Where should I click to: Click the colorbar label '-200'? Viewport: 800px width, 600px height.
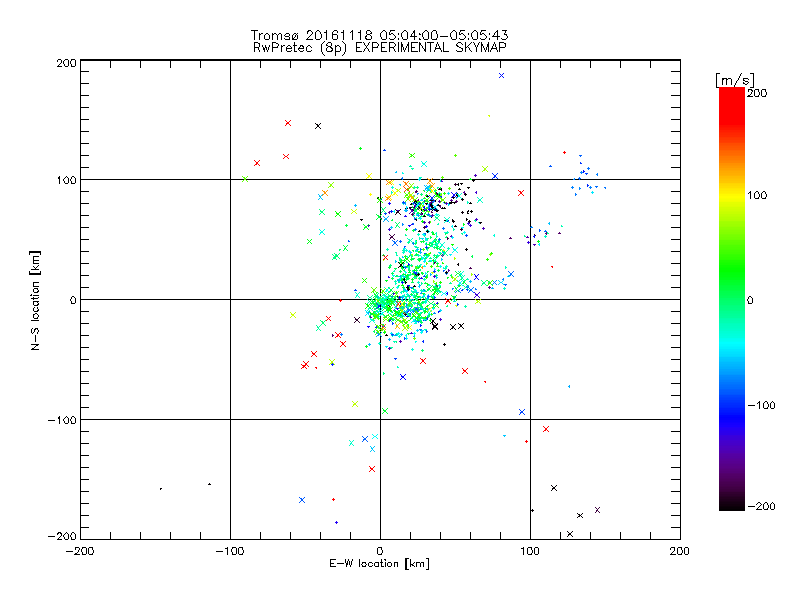761,506
